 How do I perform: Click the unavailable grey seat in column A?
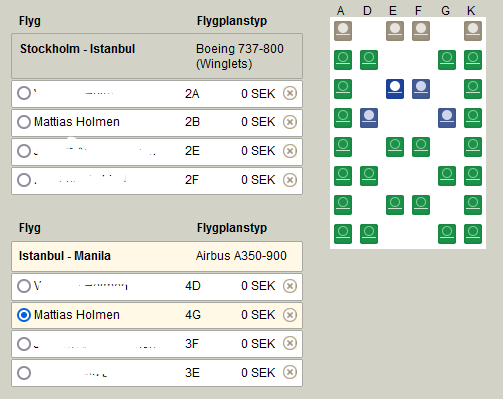343,31
